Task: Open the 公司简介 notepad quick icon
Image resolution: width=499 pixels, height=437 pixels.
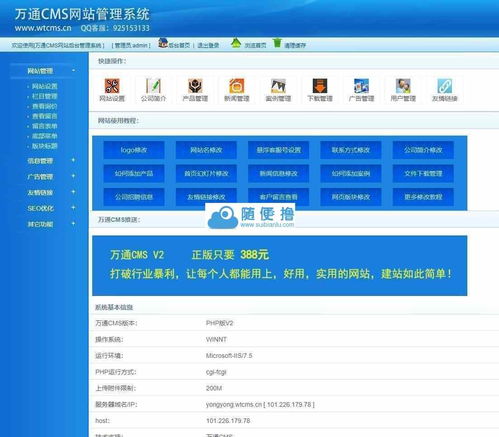Action: click(x=153, y=86)
